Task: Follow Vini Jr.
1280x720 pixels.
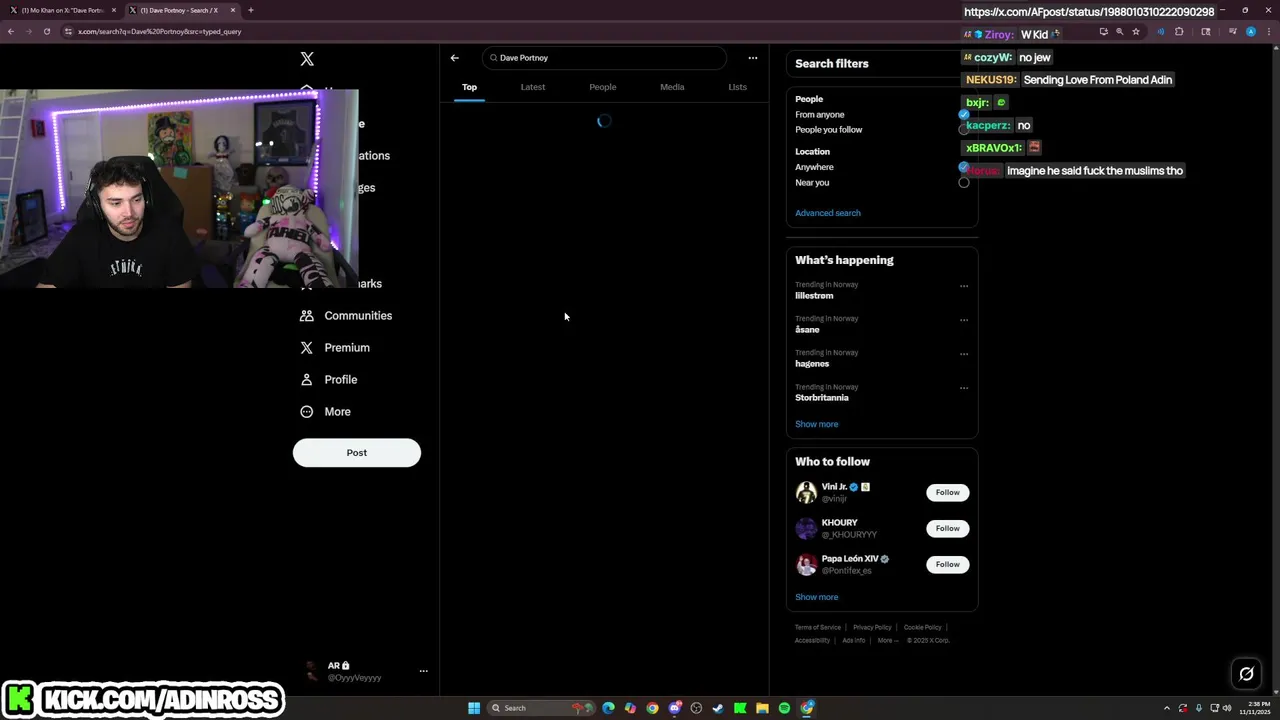Action: 948,492
